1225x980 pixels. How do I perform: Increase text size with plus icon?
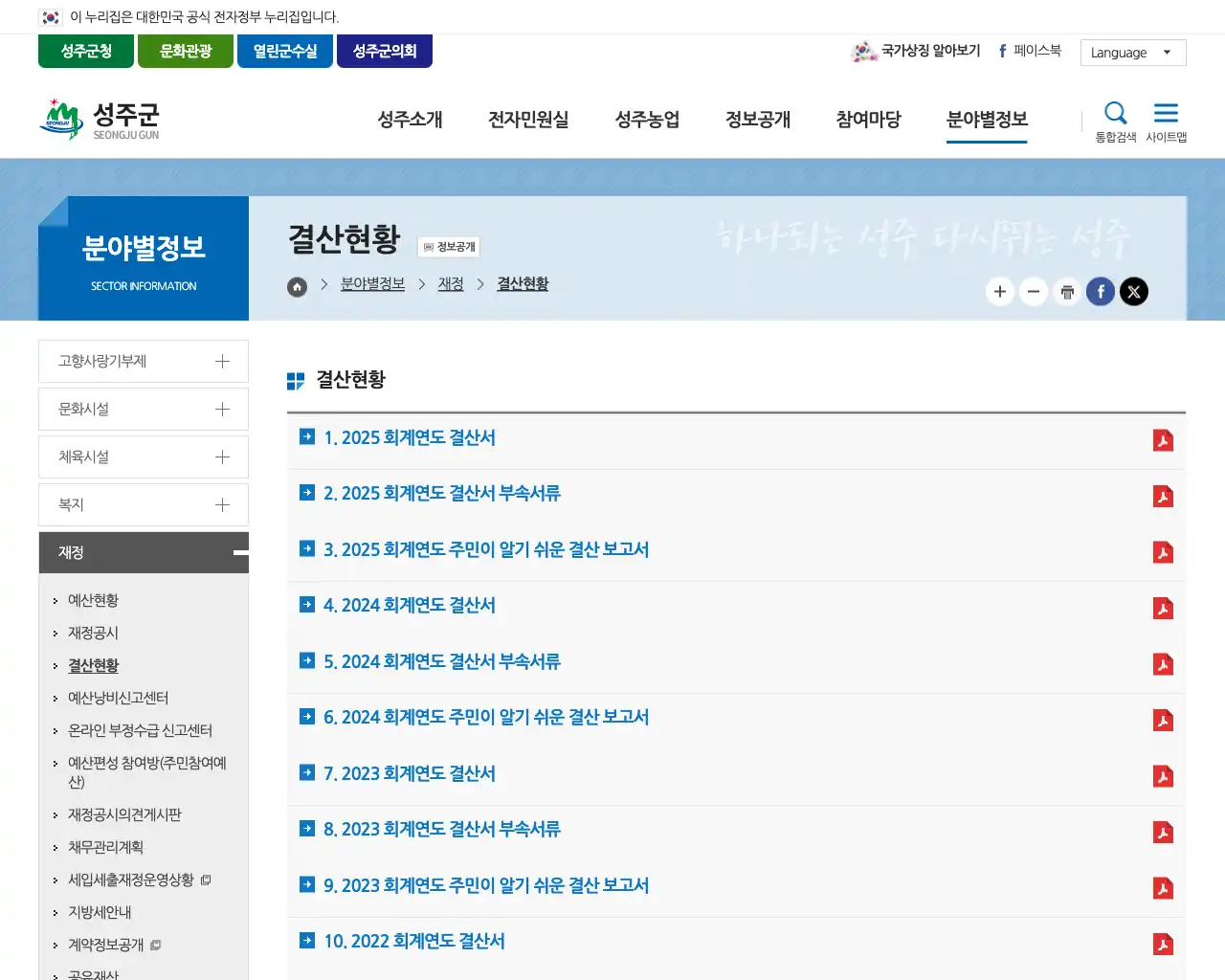(1000, 292)
